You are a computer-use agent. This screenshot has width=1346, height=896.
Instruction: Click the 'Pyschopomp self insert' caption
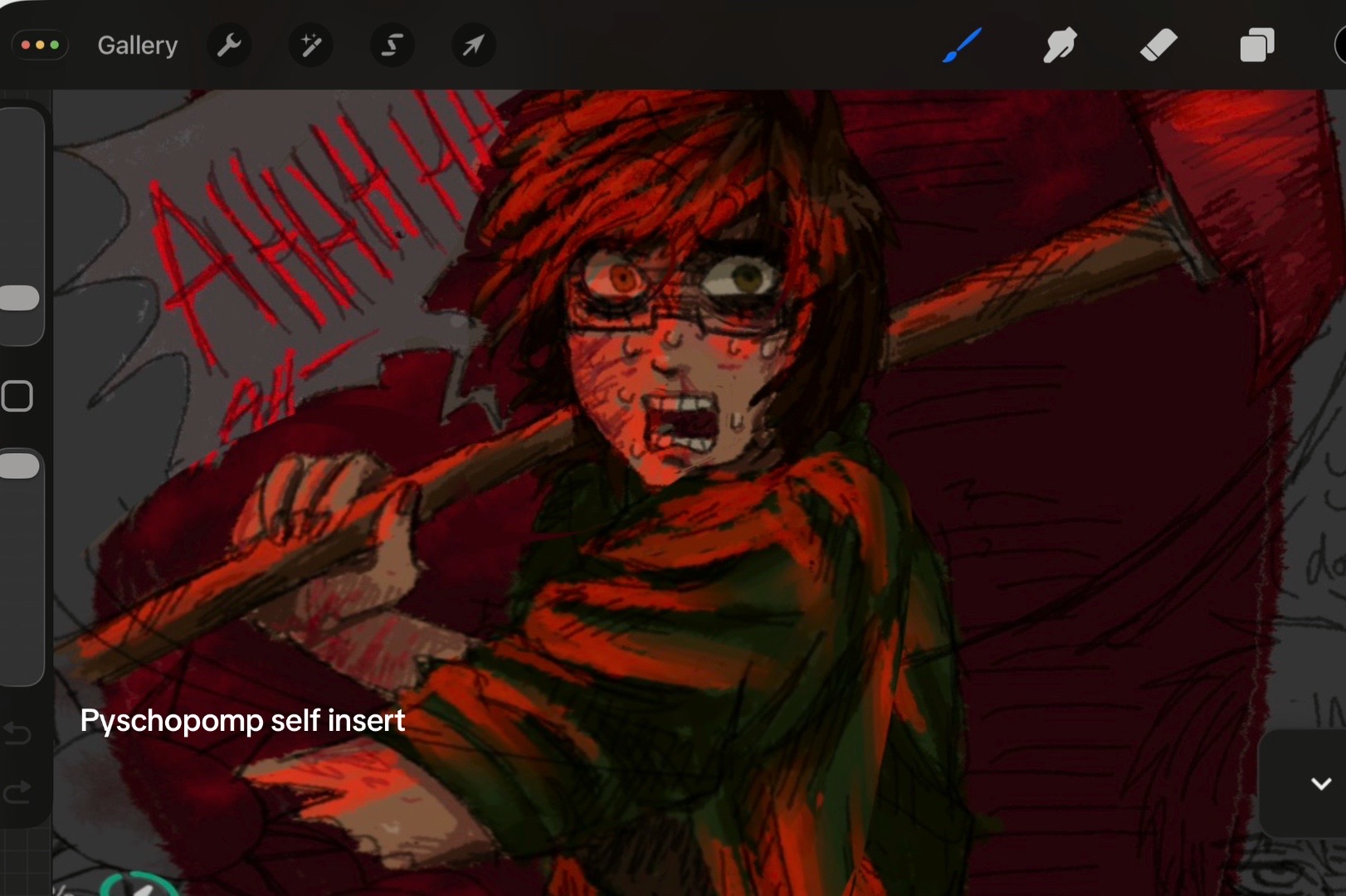[242, 721]
